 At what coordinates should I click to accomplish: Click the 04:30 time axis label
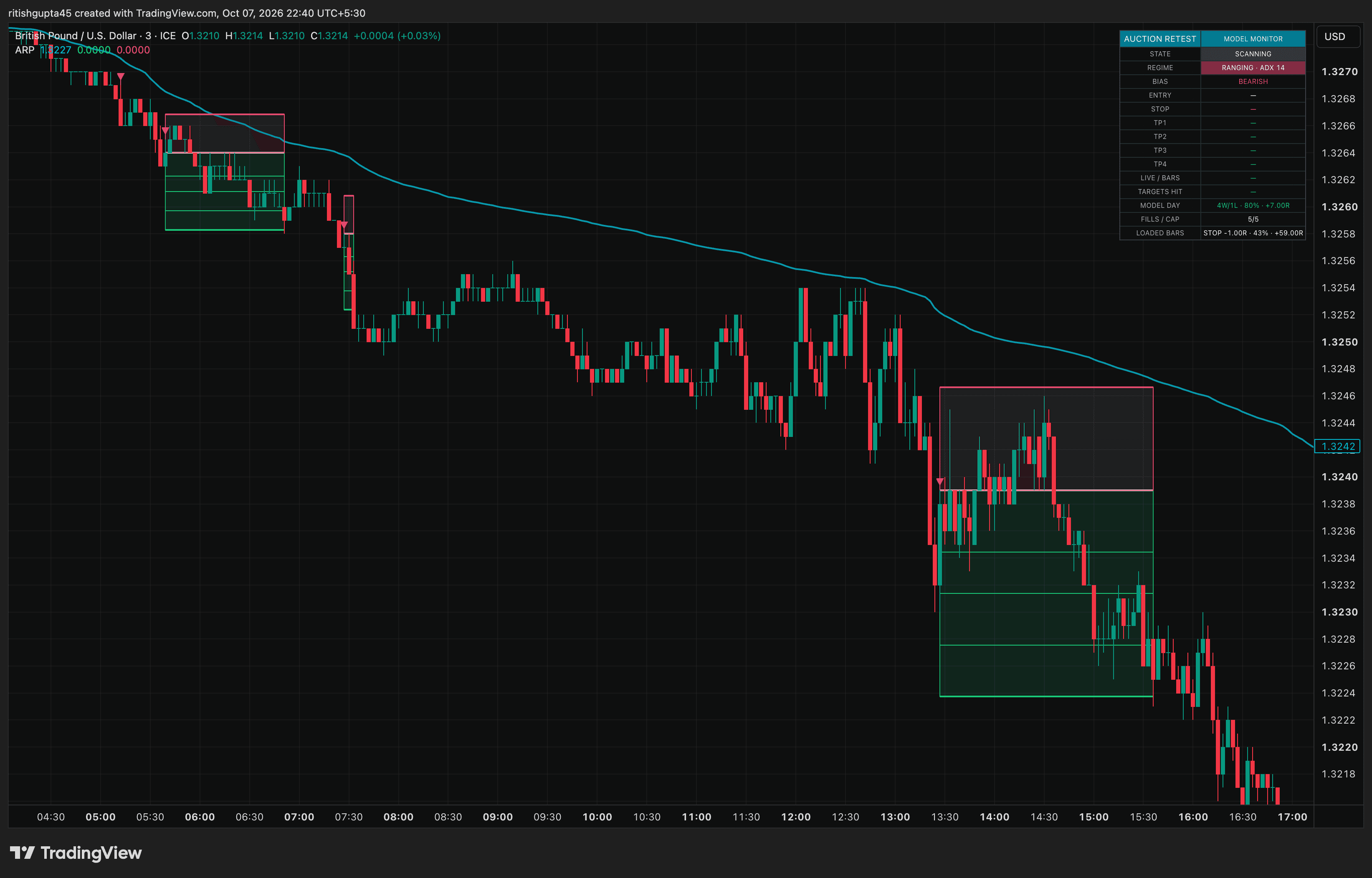click(x=51, y=817)
